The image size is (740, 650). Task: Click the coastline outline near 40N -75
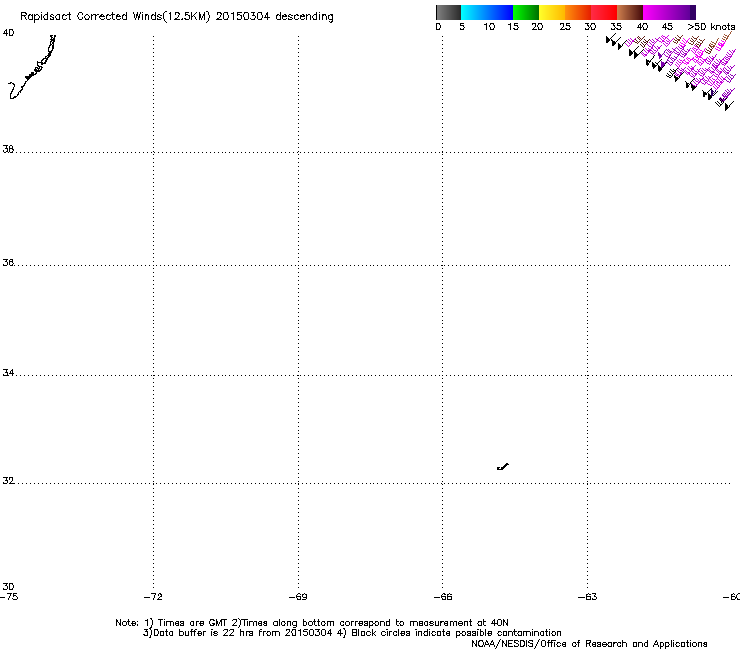[x=33, y=67]
